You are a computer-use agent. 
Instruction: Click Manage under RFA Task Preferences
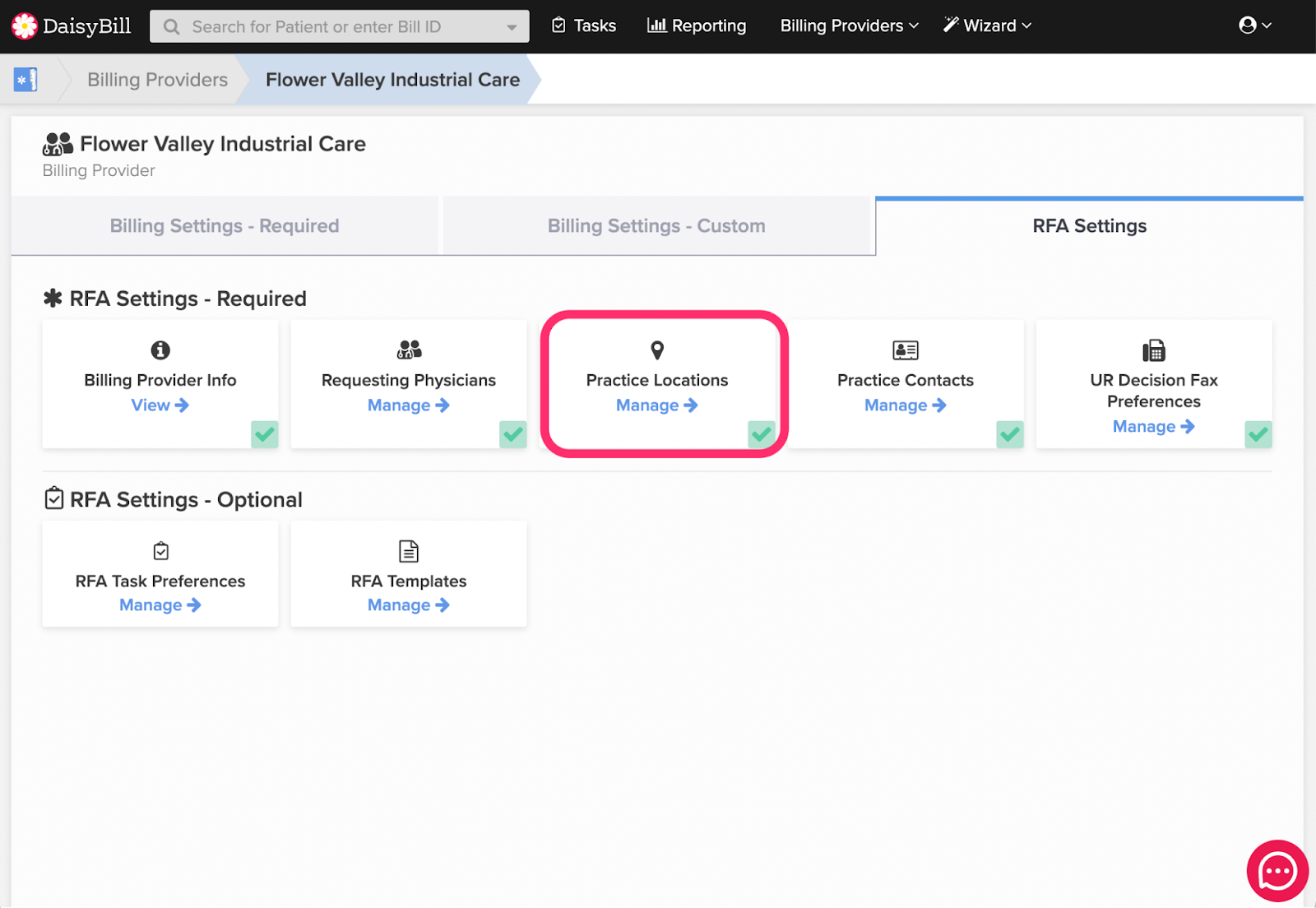[160, 605]
